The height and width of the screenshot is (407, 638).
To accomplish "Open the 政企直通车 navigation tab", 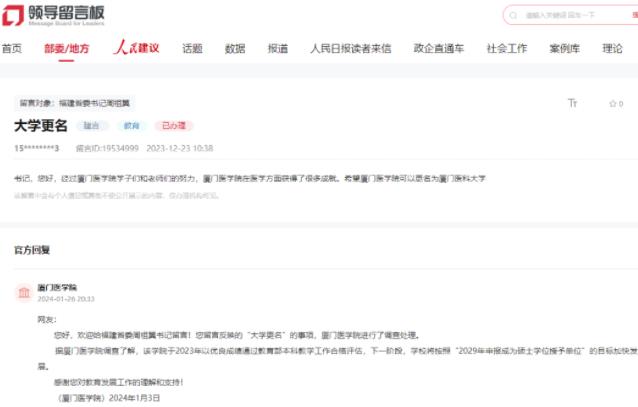I will pos(439,49).
